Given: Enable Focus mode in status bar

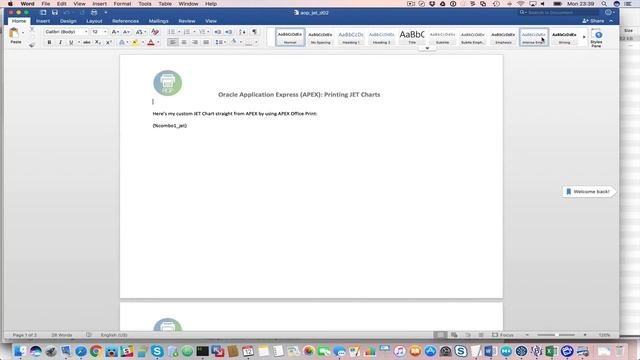Looking at the screenshot, I should point(503,335).
